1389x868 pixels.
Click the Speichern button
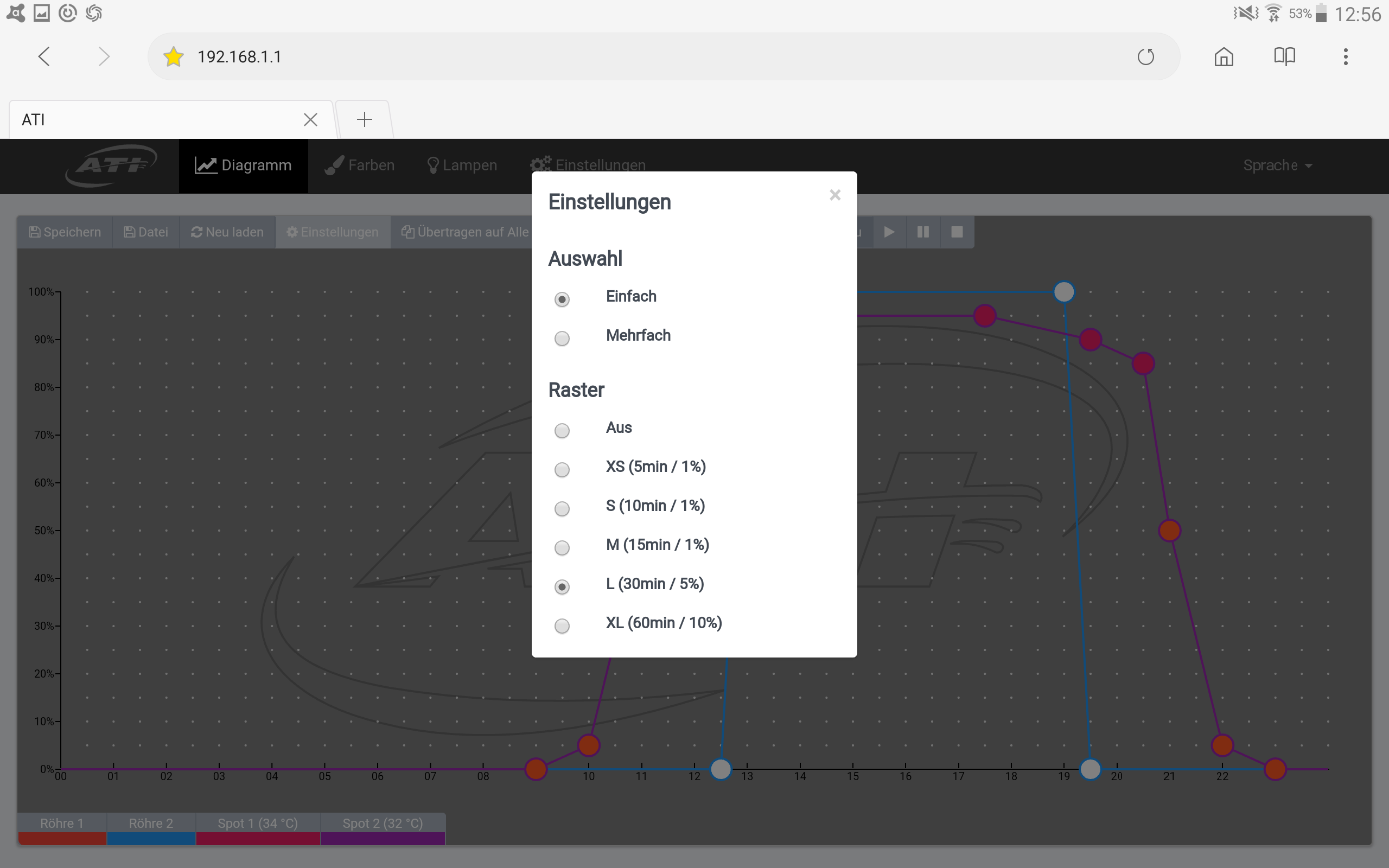click(65, 232)
